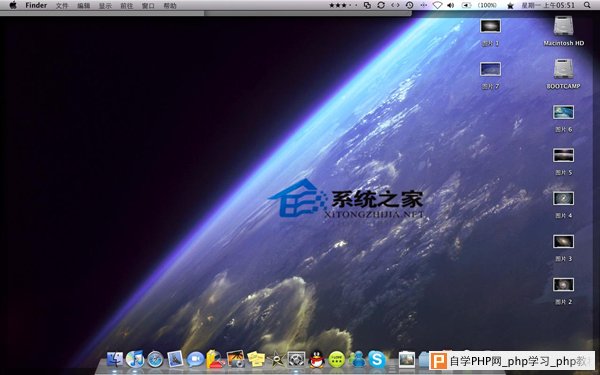Open the 窗口 menu

(148, 6)
